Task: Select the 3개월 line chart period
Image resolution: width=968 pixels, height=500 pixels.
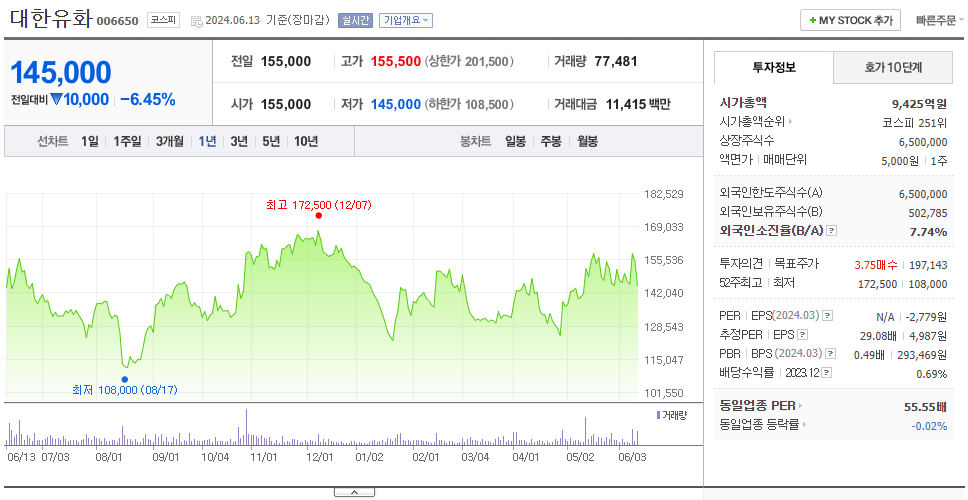Action: [x=170, y=141]
